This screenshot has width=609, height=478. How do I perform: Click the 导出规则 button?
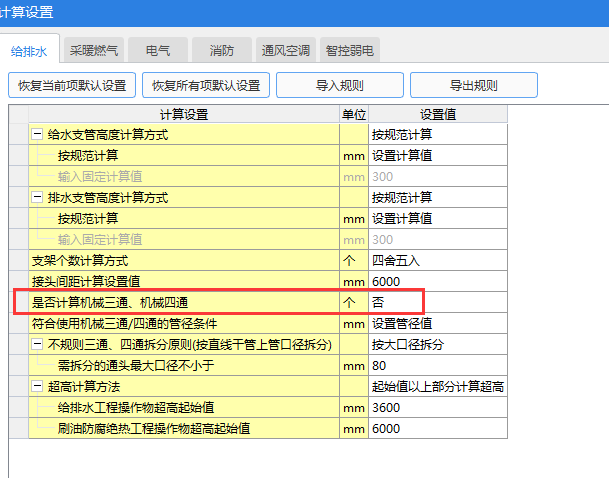point(473,85)
